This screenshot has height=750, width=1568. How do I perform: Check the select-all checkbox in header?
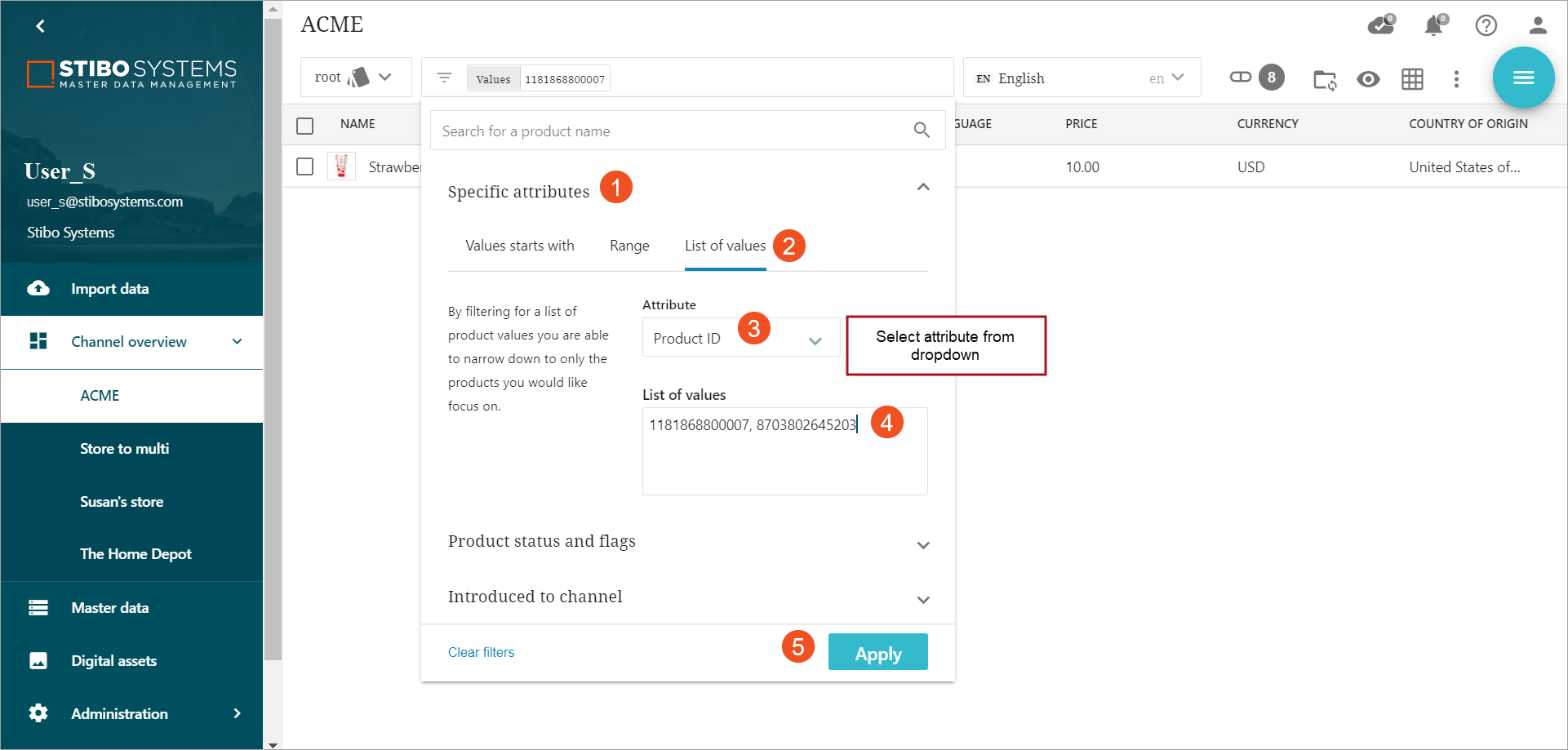pyautogui.click(x=305, y=126)
